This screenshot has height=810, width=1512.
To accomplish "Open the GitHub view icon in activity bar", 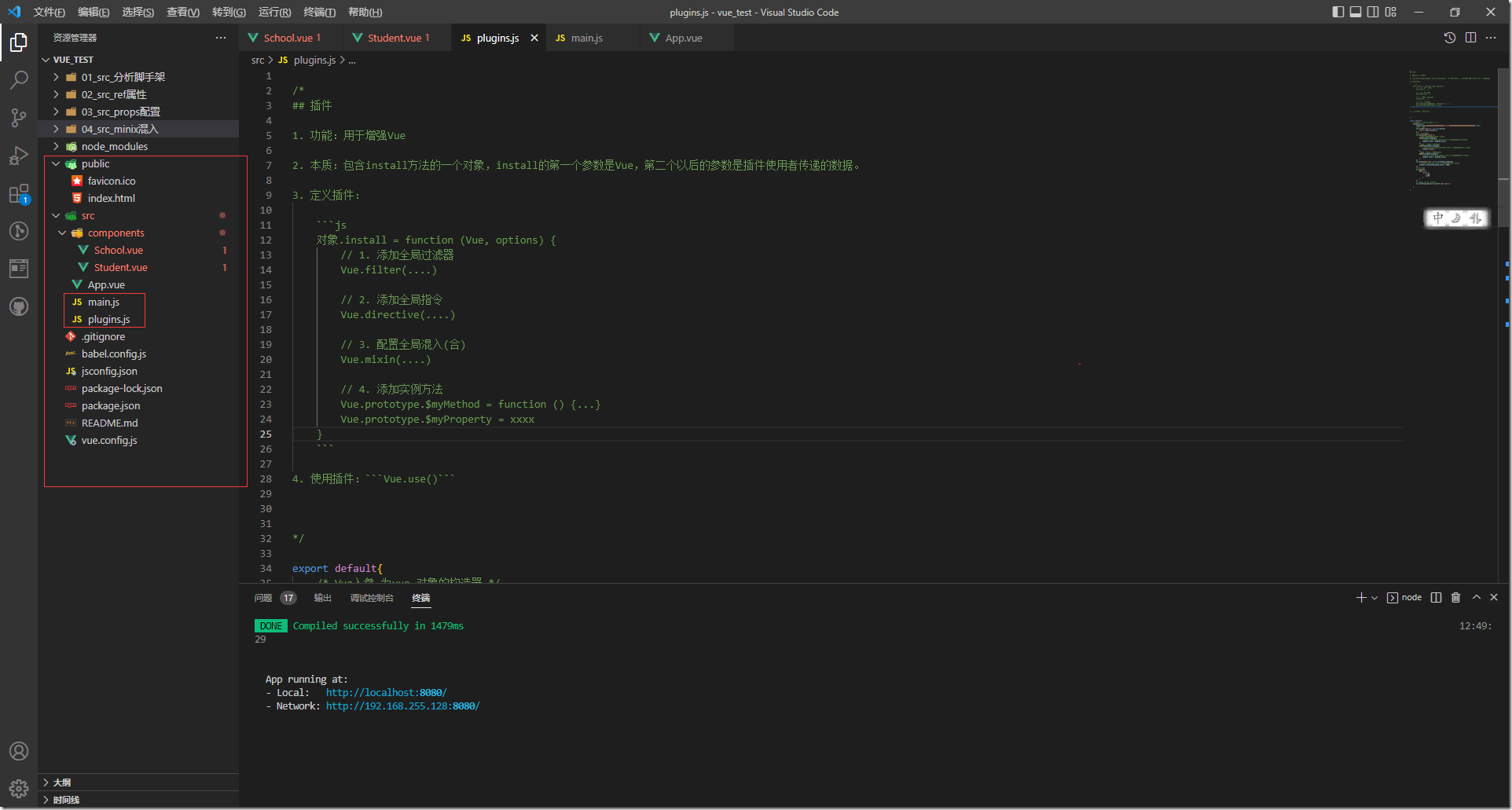I will point(19,306).
